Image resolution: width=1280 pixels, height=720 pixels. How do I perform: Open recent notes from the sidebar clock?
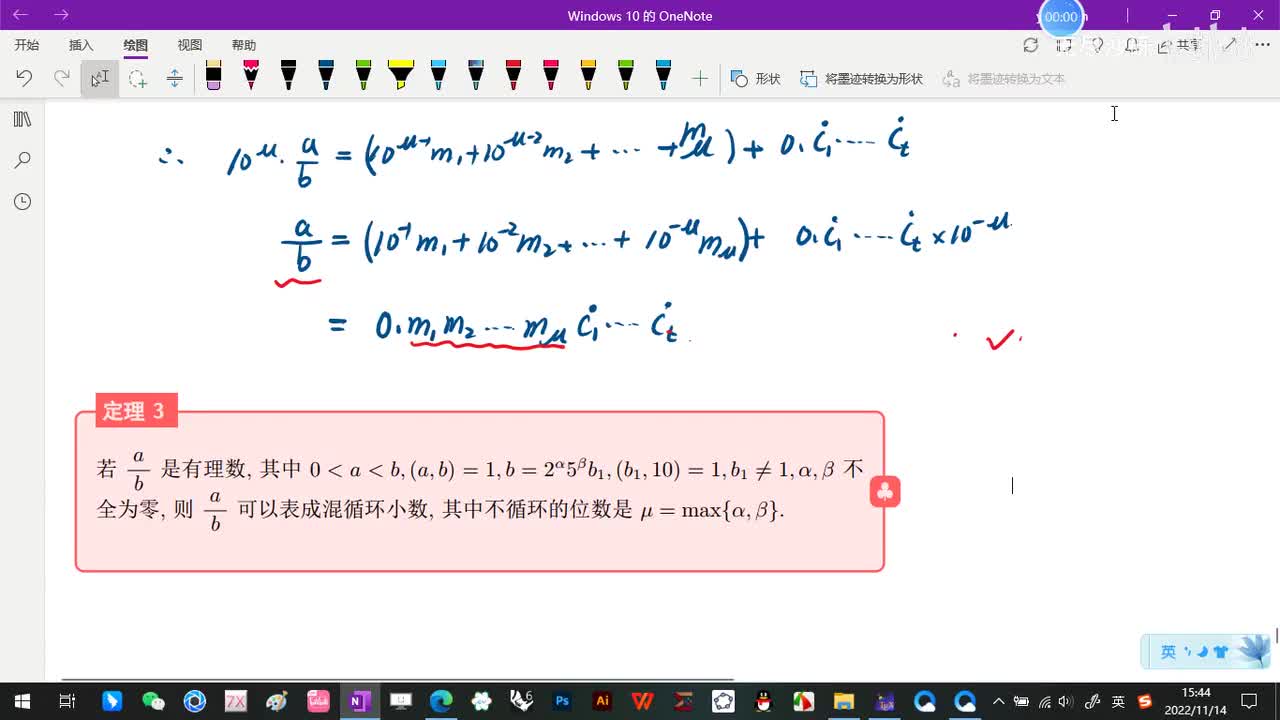click(22, 202)
